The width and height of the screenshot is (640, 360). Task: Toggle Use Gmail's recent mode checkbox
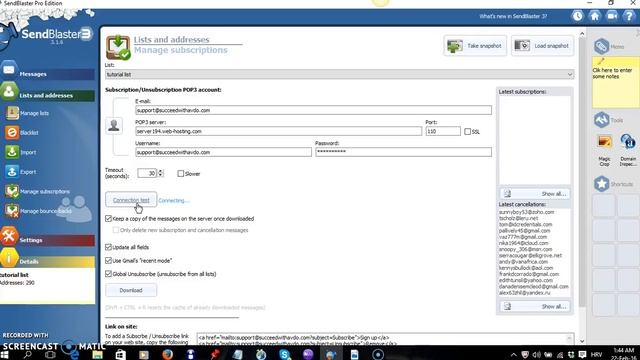pos(108,260)
